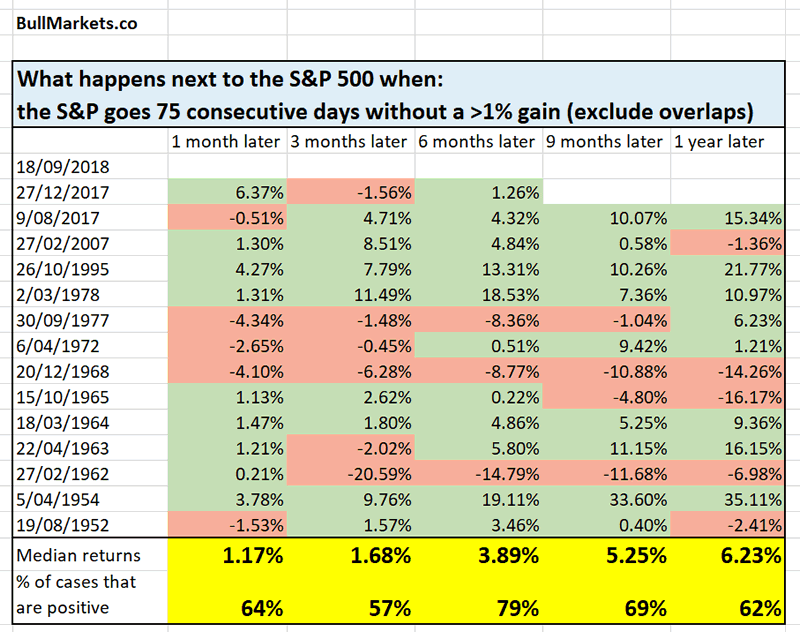Select the 18/09/2018 date cell
800x632 pixels.
click(x=62, y=168)
